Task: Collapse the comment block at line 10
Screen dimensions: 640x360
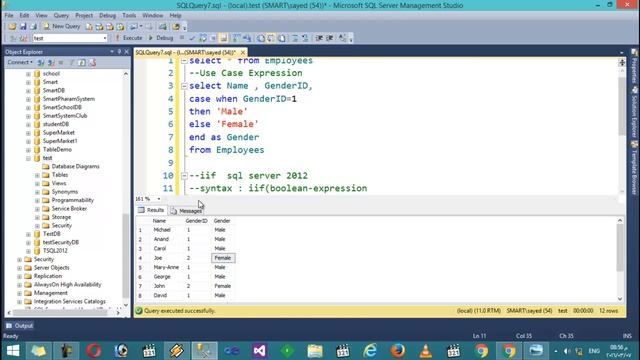Action: point(184,176)
